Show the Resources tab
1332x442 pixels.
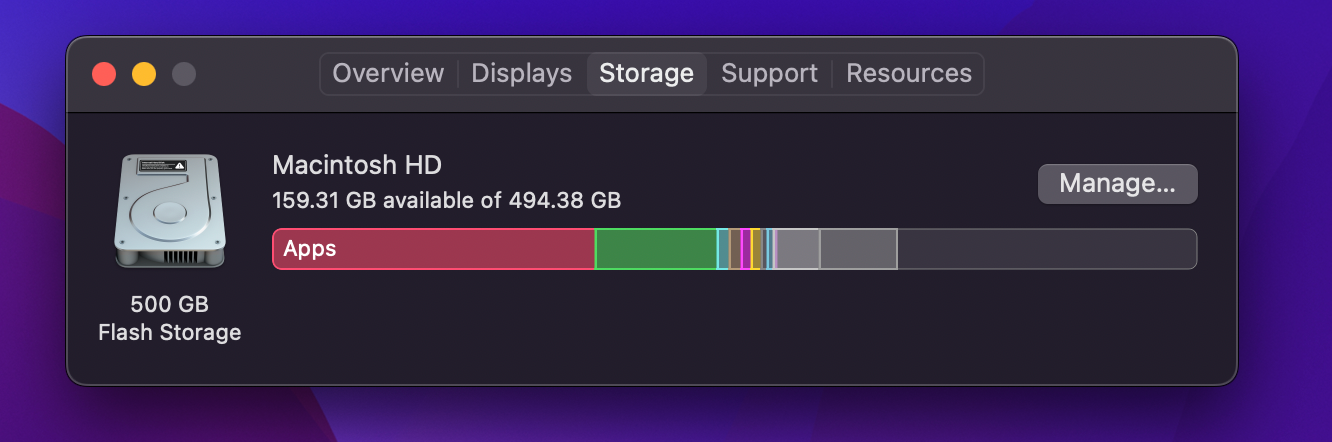click(x=909, y=74)
